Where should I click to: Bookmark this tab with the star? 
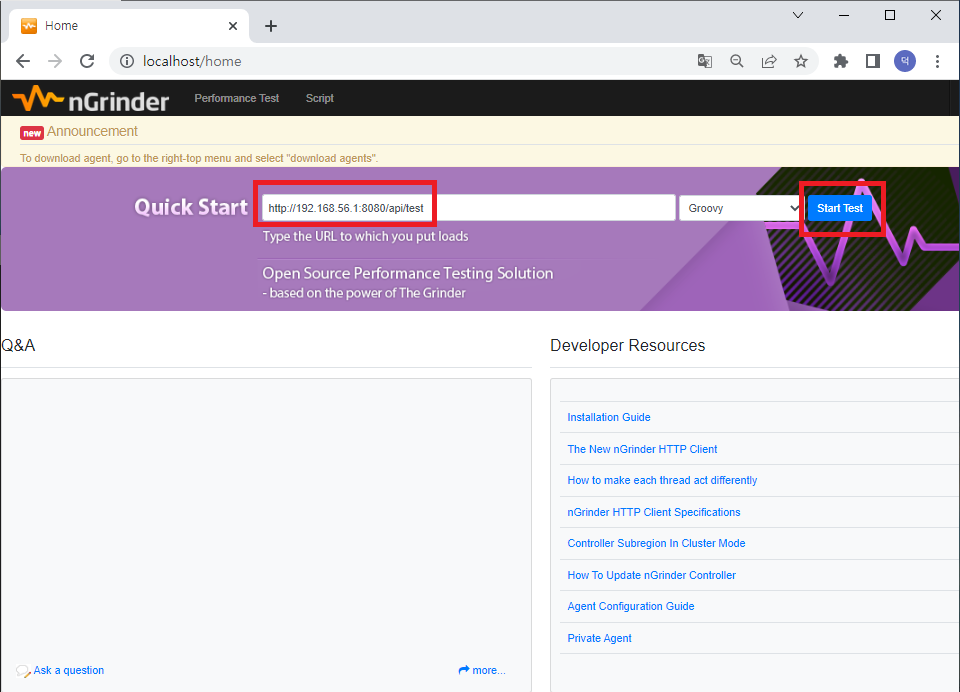[801, 61]
